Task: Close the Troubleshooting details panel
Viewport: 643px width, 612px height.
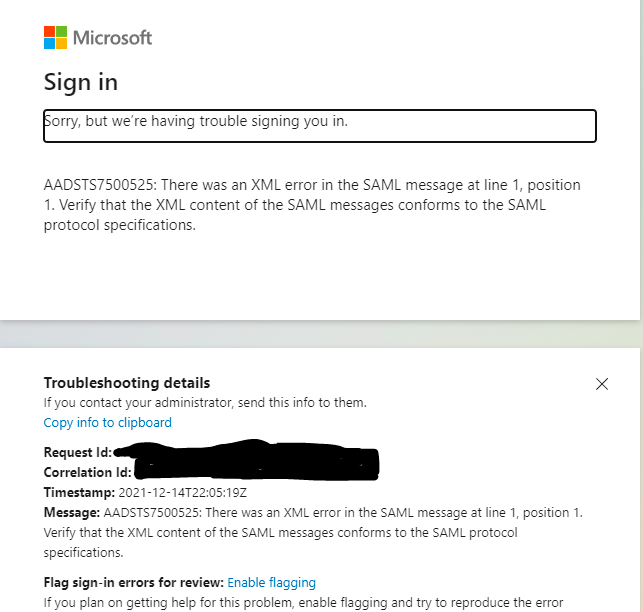Action: (602, 384)
